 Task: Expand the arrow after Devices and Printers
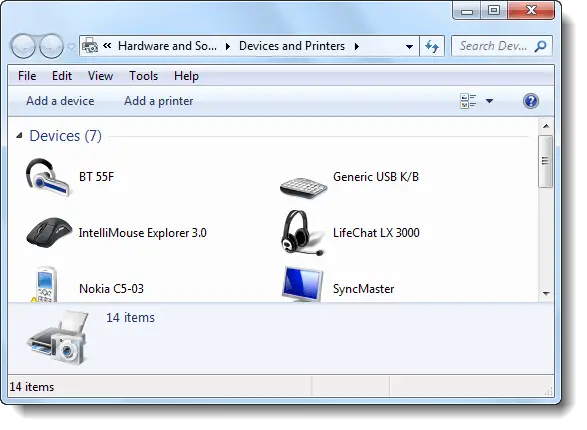coord(357,46)
